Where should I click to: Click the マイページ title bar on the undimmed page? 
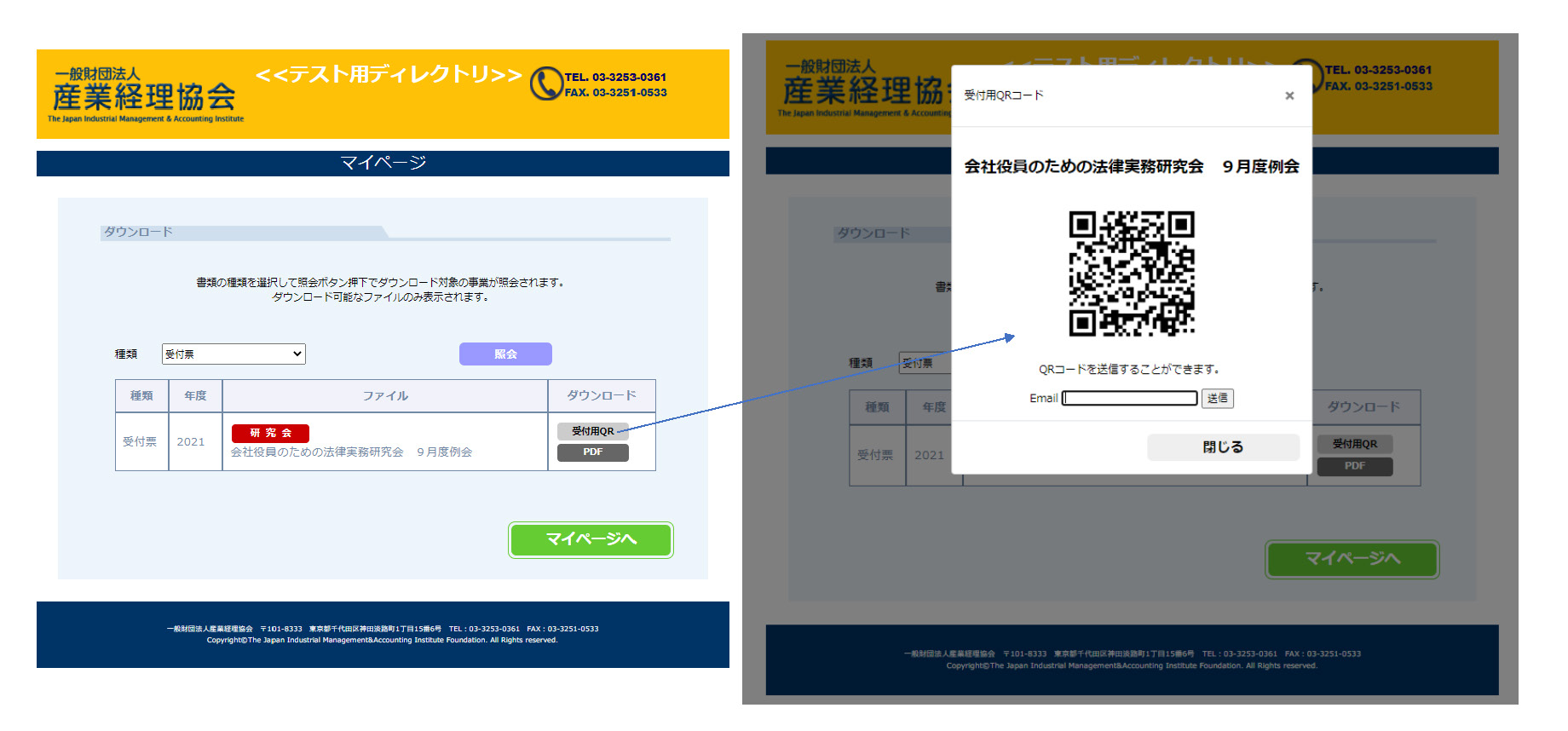pos(383,164)
